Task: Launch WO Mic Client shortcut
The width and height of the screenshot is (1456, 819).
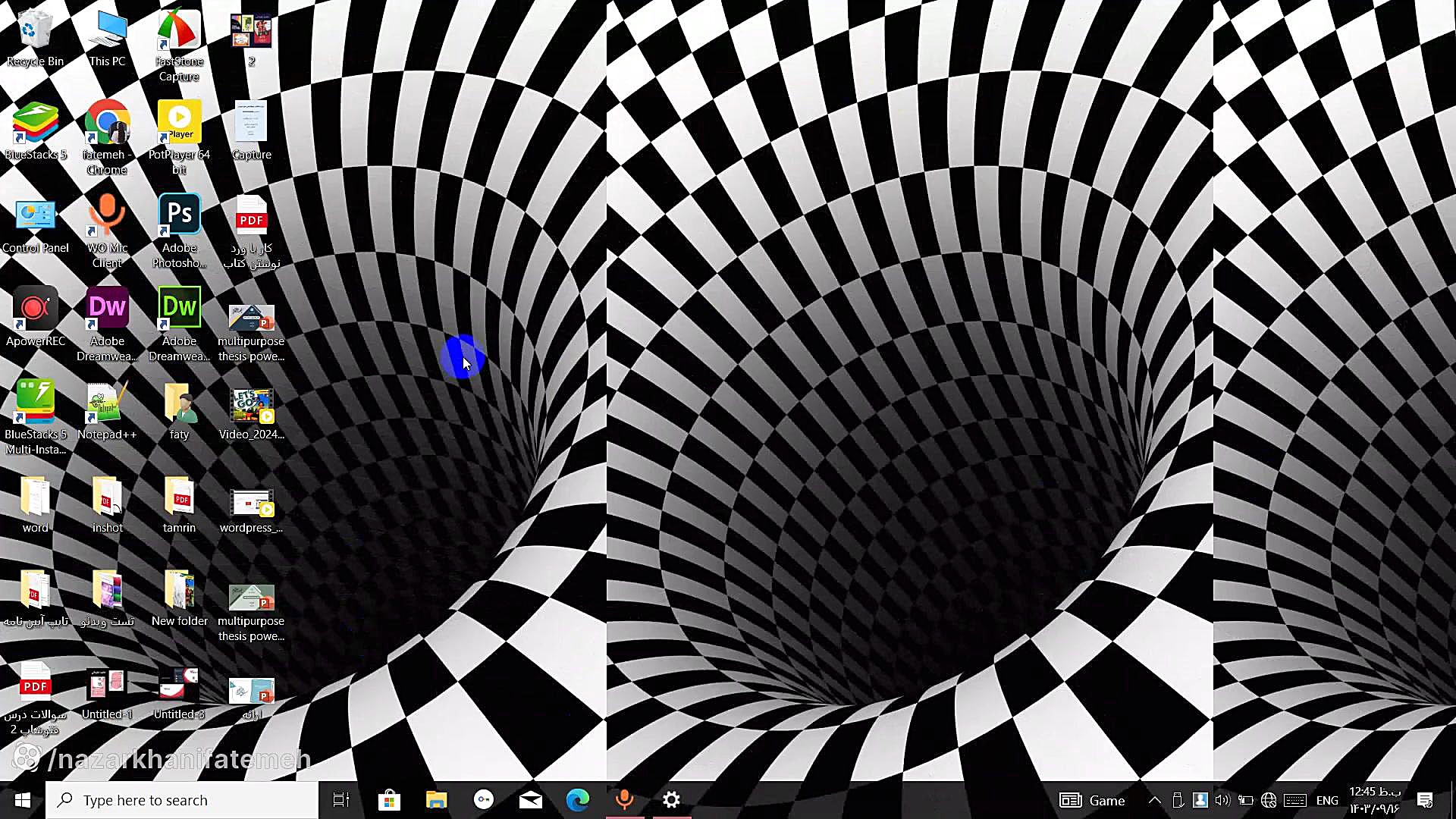Action: (107, 232)
